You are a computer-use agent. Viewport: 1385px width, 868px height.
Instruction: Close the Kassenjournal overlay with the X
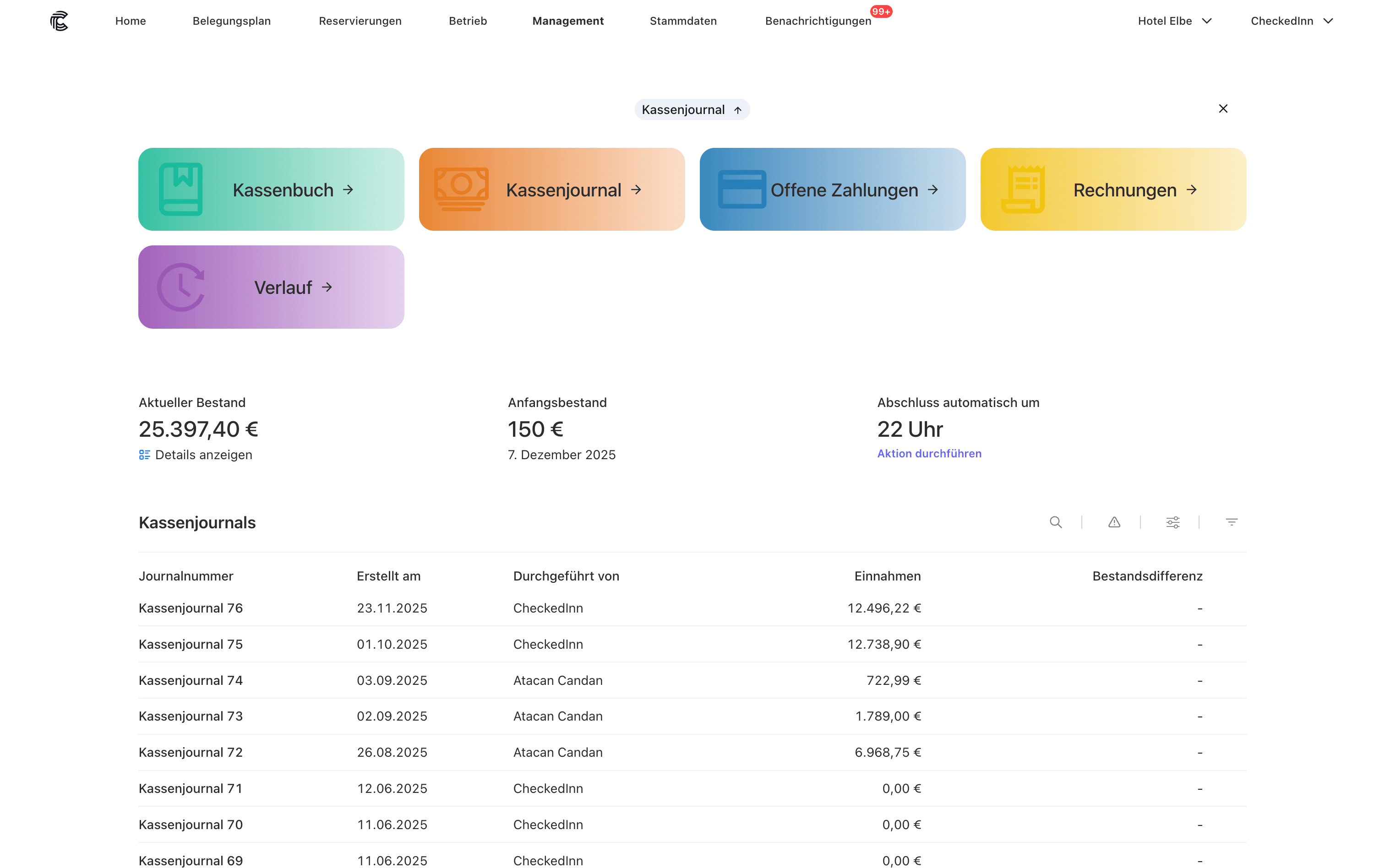pyautogui.click(x=1223, y=108)
